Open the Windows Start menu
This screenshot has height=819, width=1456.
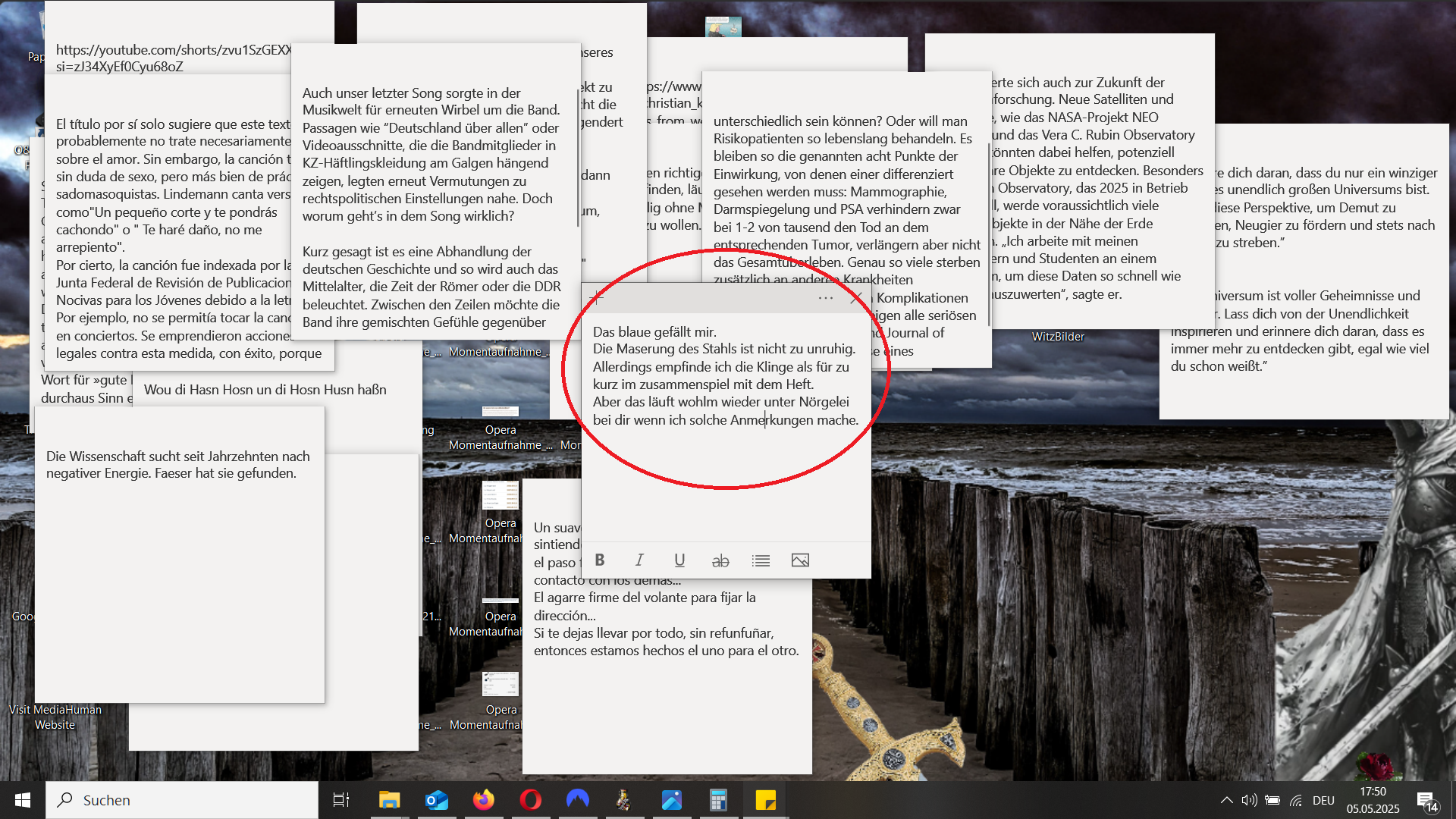(x=23, y=800)
